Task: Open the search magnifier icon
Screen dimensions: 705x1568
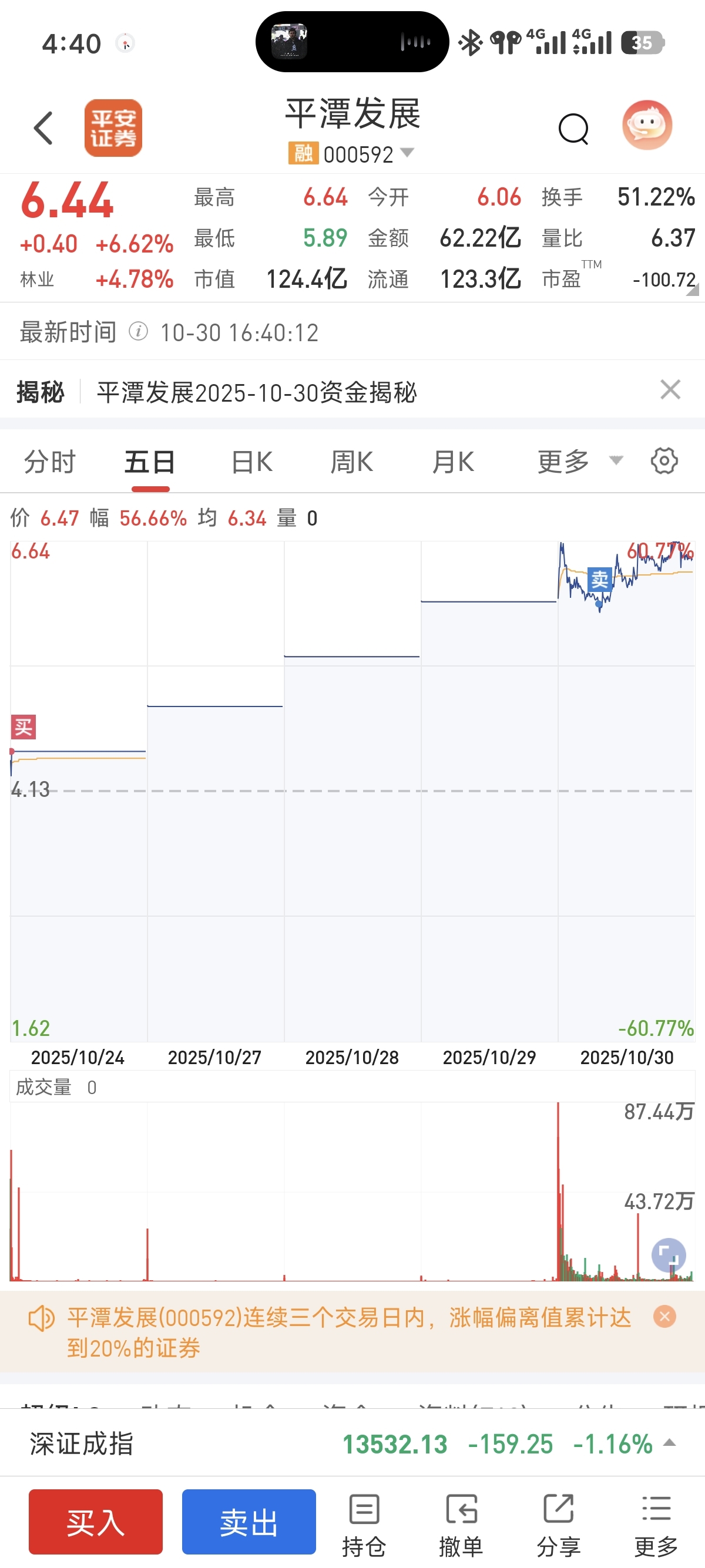Action: coord(573,129)
